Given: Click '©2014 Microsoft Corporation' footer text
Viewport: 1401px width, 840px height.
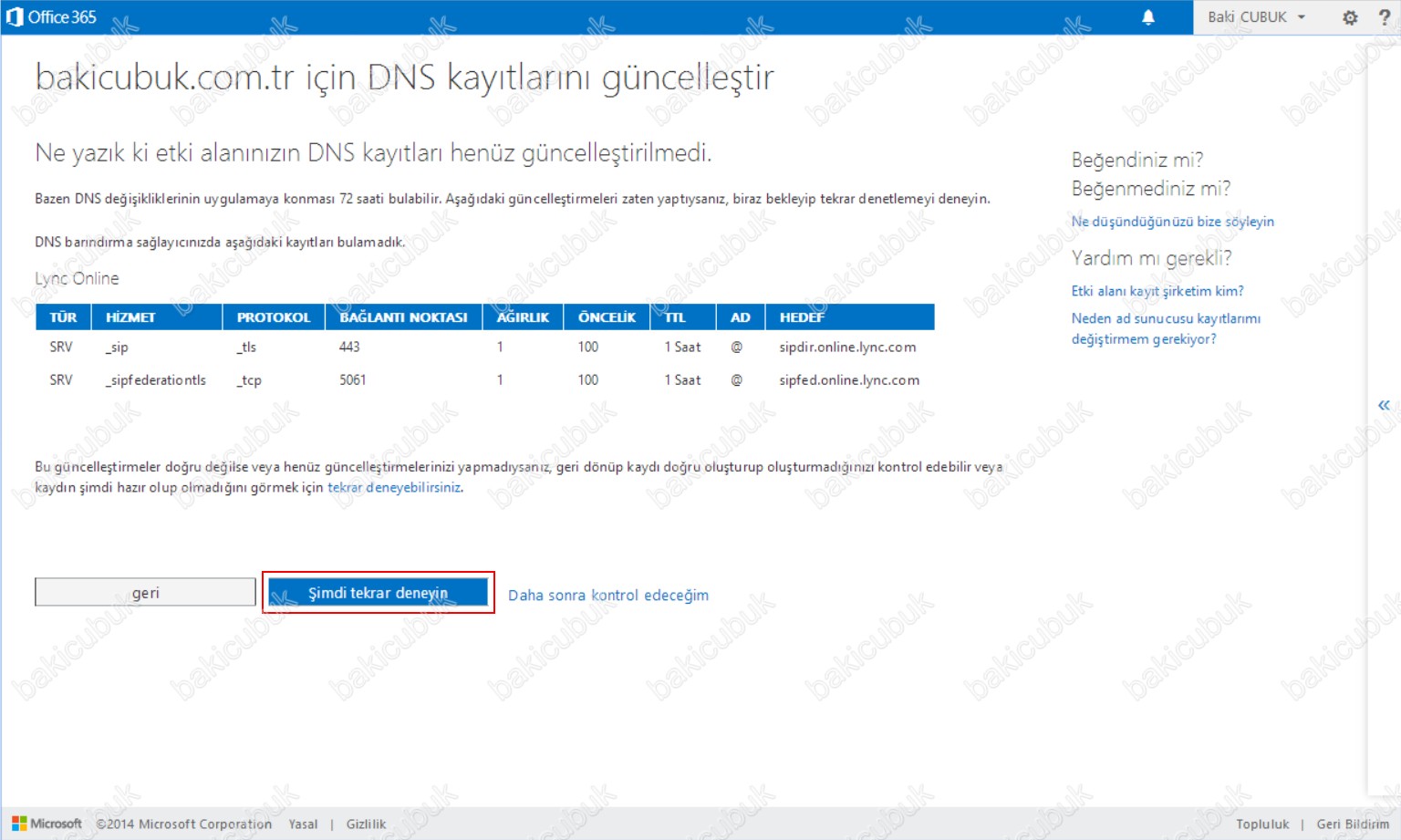Looking at the screenshot, I should (184, 824).
